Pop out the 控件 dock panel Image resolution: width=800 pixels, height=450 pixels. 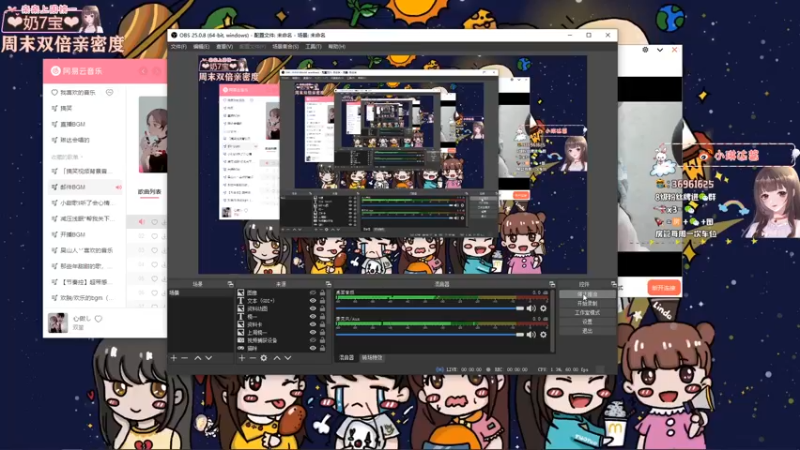click(x=613, y=284)
